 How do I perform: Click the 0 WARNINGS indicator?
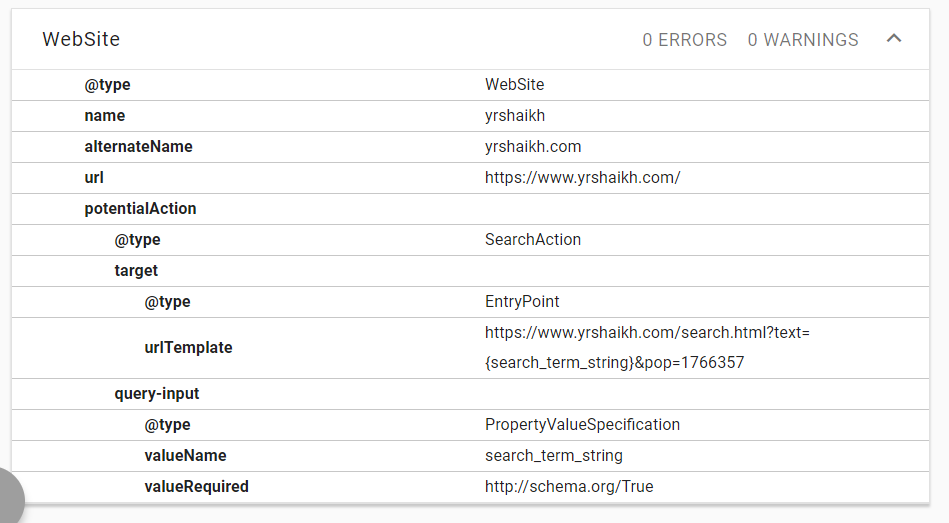(x=802, y=40)
